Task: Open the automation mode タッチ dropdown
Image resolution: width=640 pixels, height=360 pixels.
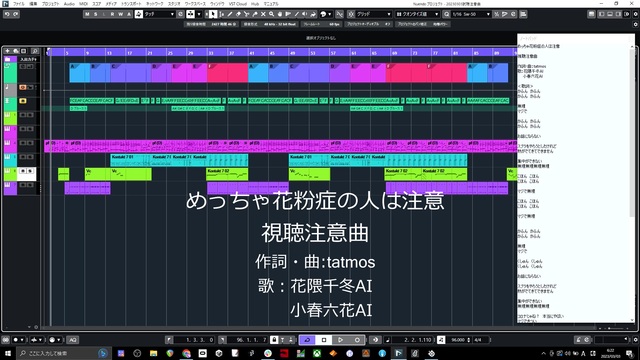Action: pos(159,14)
